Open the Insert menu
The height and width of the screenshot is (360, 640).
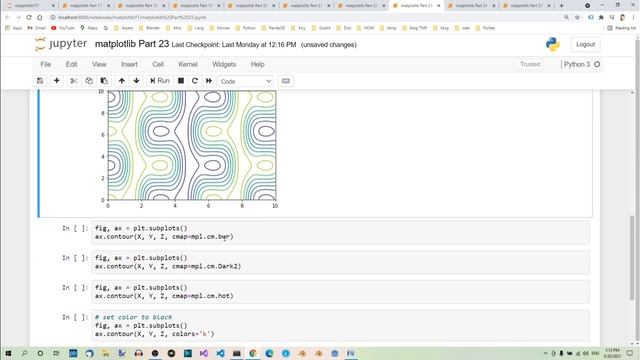click(129, 64)
